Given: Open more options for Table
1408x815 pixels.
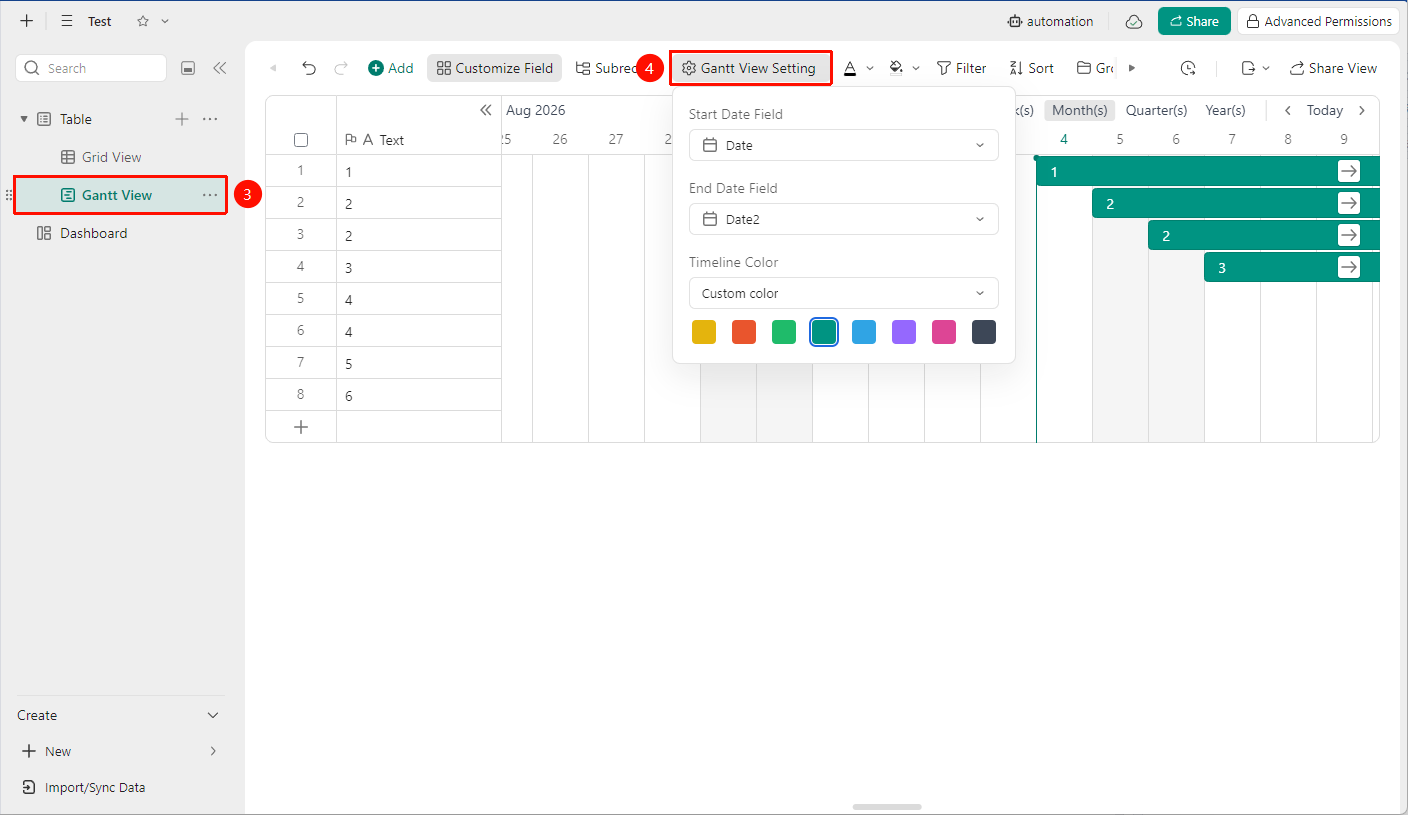Looking at the screenshot, I should pos(210,119).
